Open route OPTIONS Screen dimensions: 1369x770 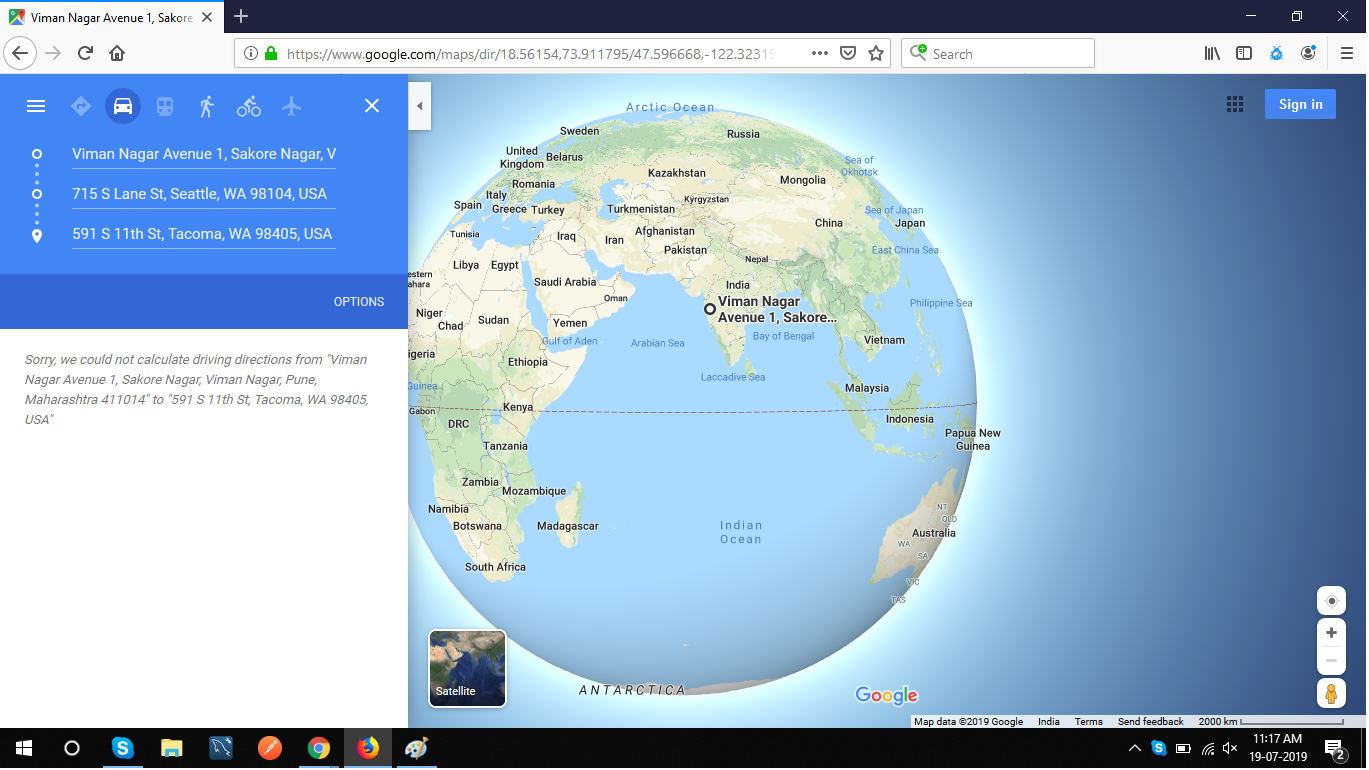pos(359,302)
